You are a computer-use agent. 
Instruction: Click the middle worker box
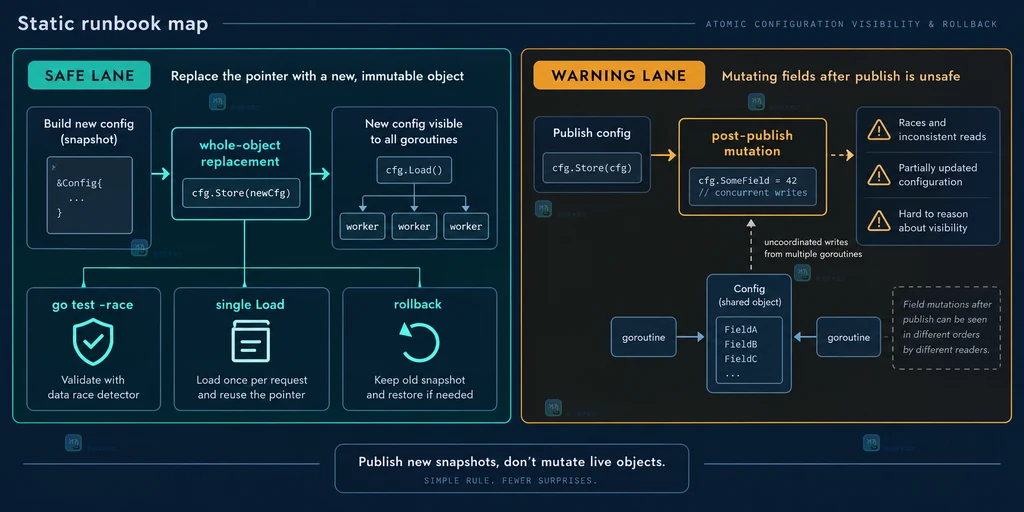coord(414,226)
